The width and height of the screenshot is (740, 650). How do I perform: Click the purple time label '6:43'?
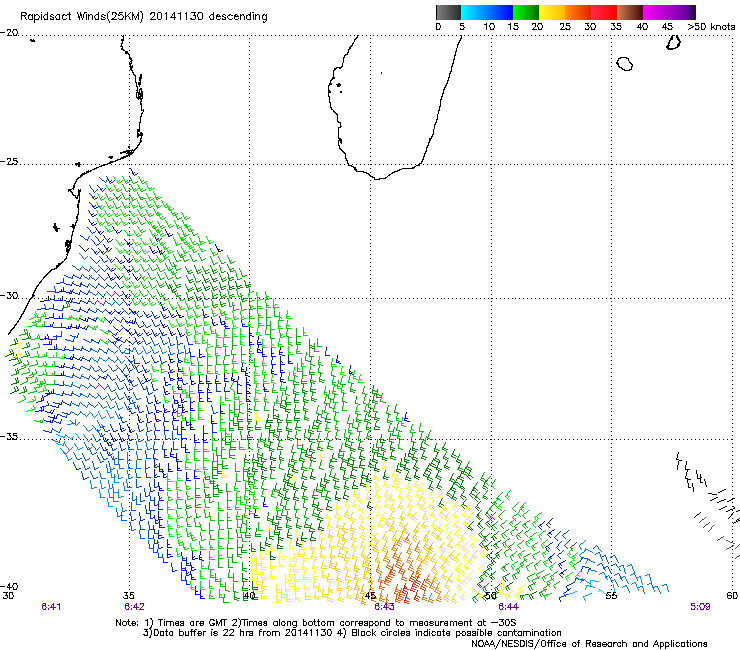[x=384, y=607]
